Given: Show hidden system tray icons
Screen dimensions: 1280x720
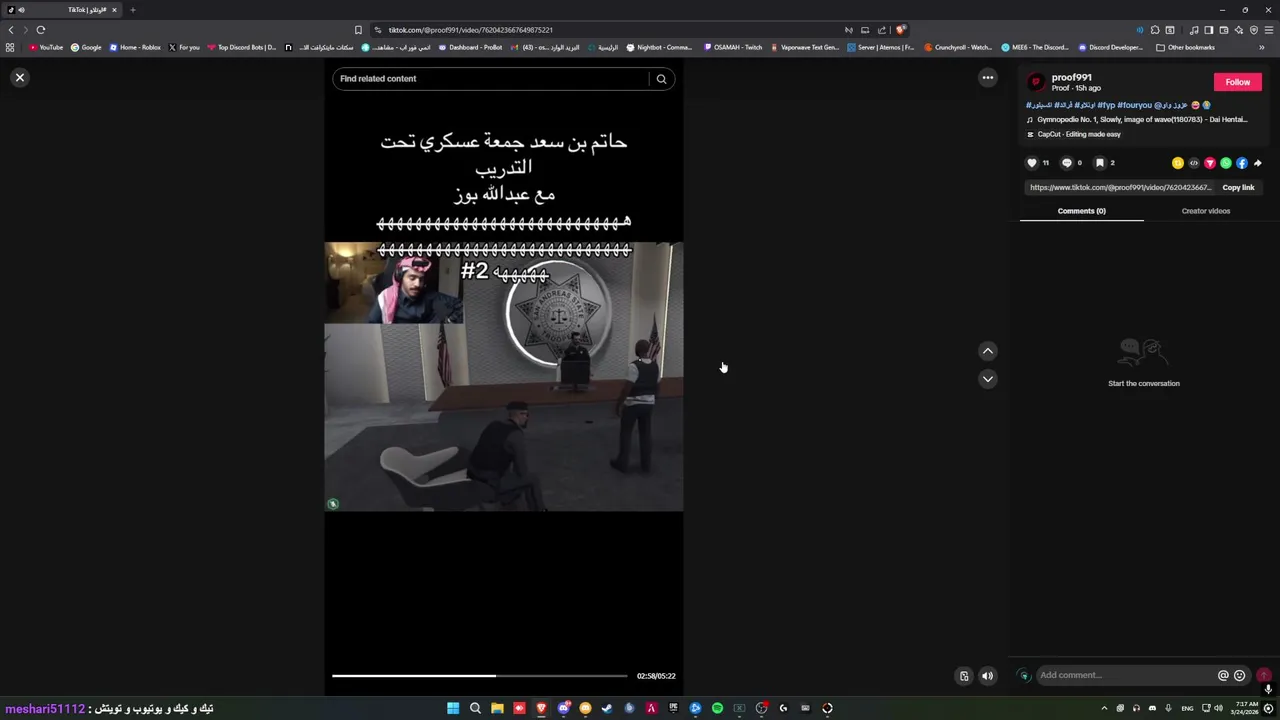Looking at the screenshot, I should (x=1104, y=708).
